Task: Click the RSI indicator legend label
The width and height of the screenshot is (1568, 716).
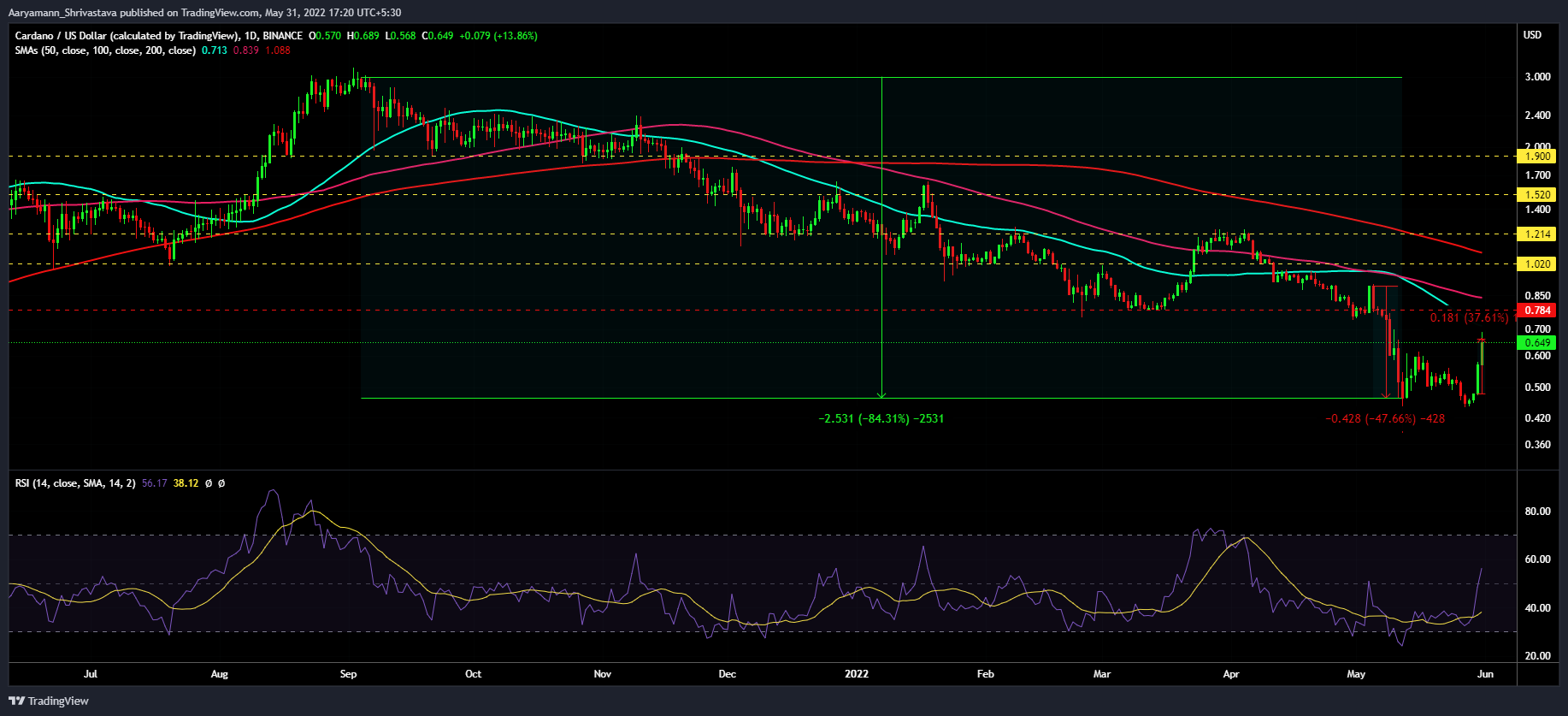Action: tap(75, 483)
